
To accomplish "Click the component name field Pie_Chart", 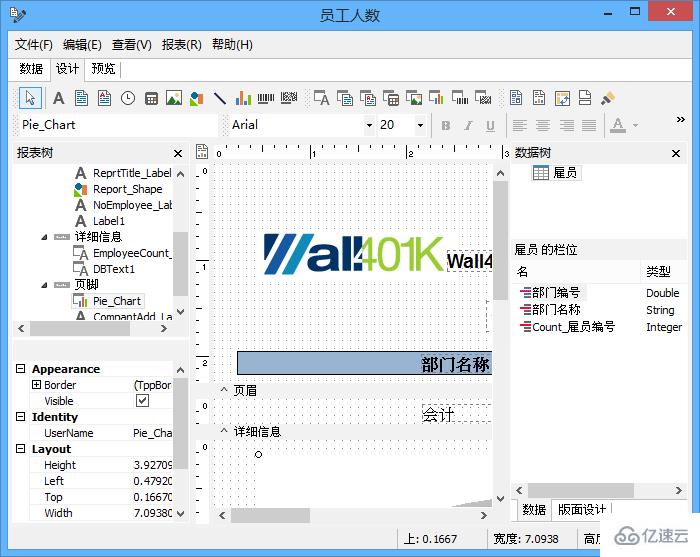I will [x=118, y=125].
